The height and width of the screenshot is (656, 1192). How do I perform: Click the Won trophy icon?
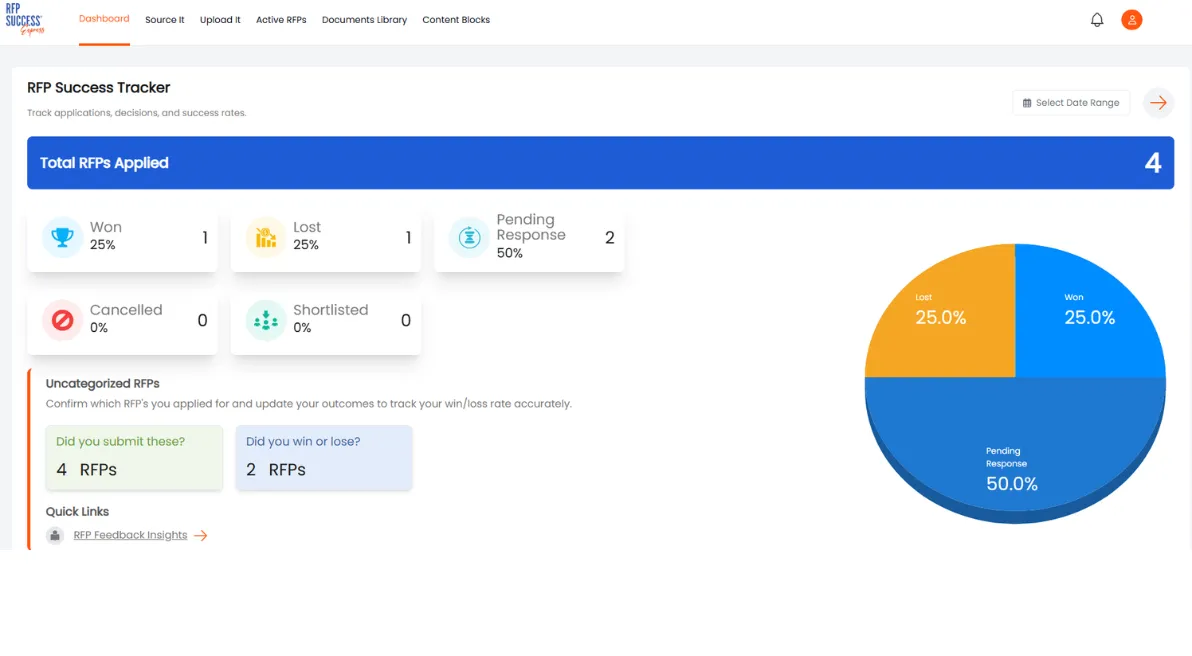point(62,237)
